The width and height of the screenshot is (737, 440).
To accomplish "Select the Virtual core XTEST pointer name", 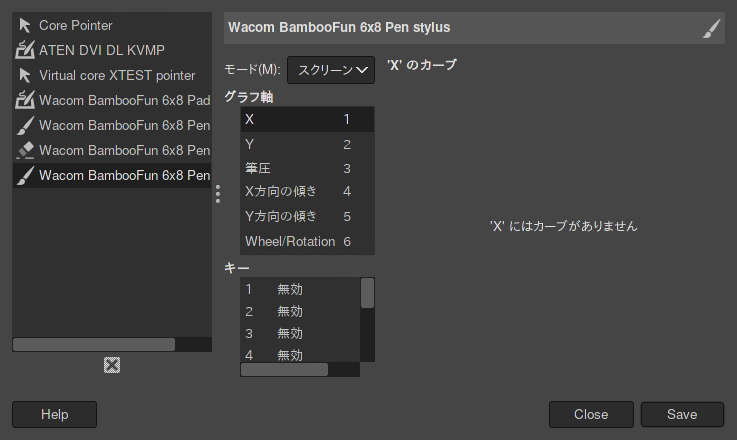I will click(x=117, y=75).
